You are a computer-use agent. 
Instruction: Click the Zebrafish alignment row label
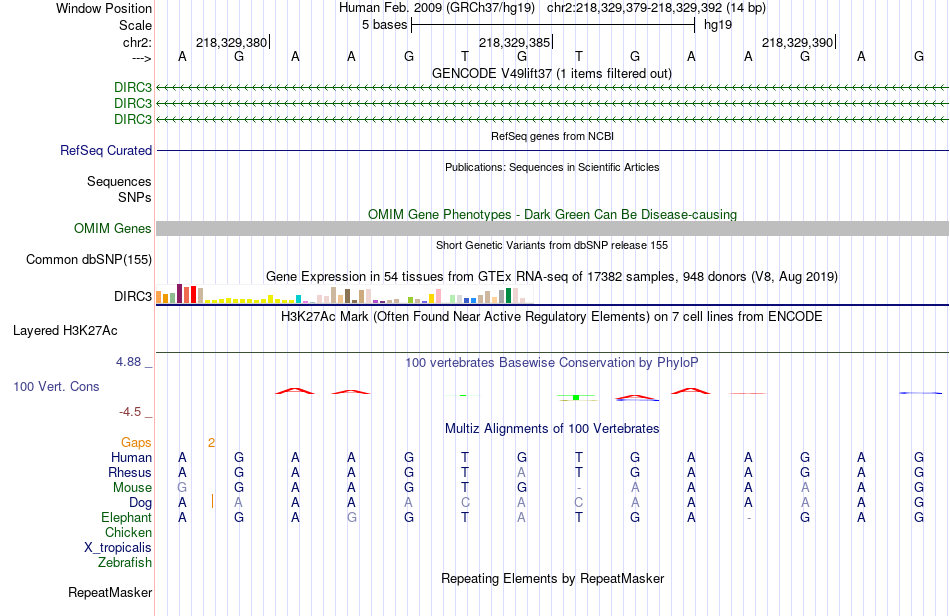125,562
